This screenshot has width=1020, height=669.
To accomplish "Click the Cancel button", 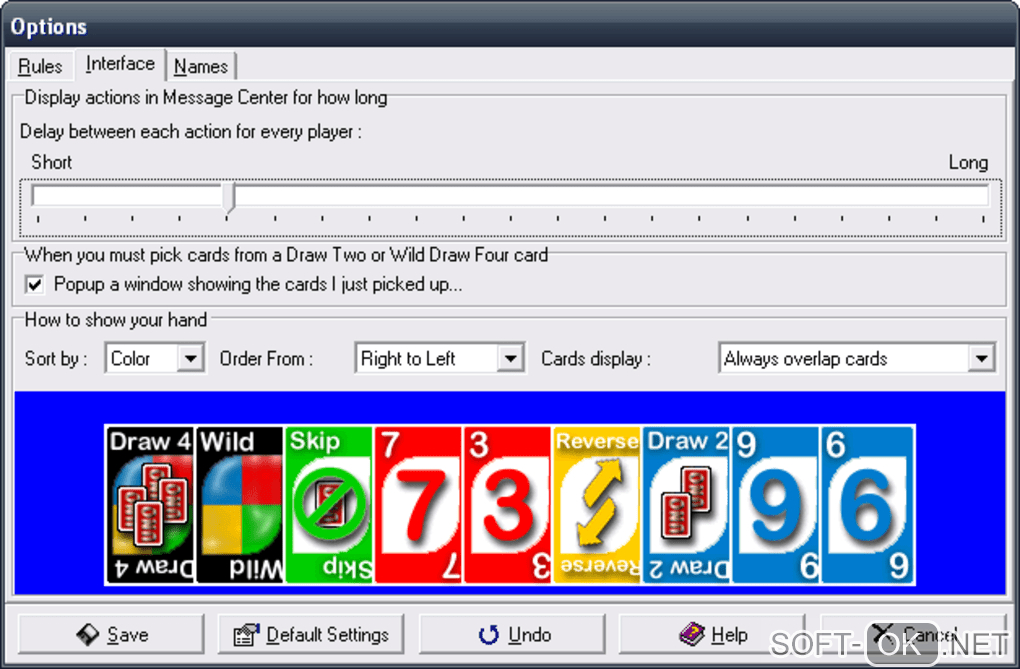I will tap(913, 634).
